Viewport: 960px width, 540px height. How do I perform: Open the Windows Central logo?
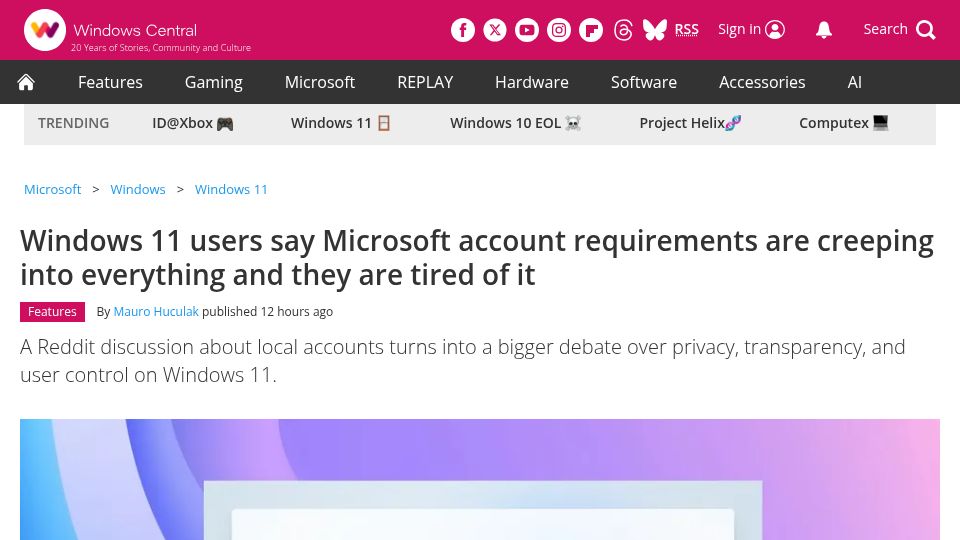click(45, 30)
